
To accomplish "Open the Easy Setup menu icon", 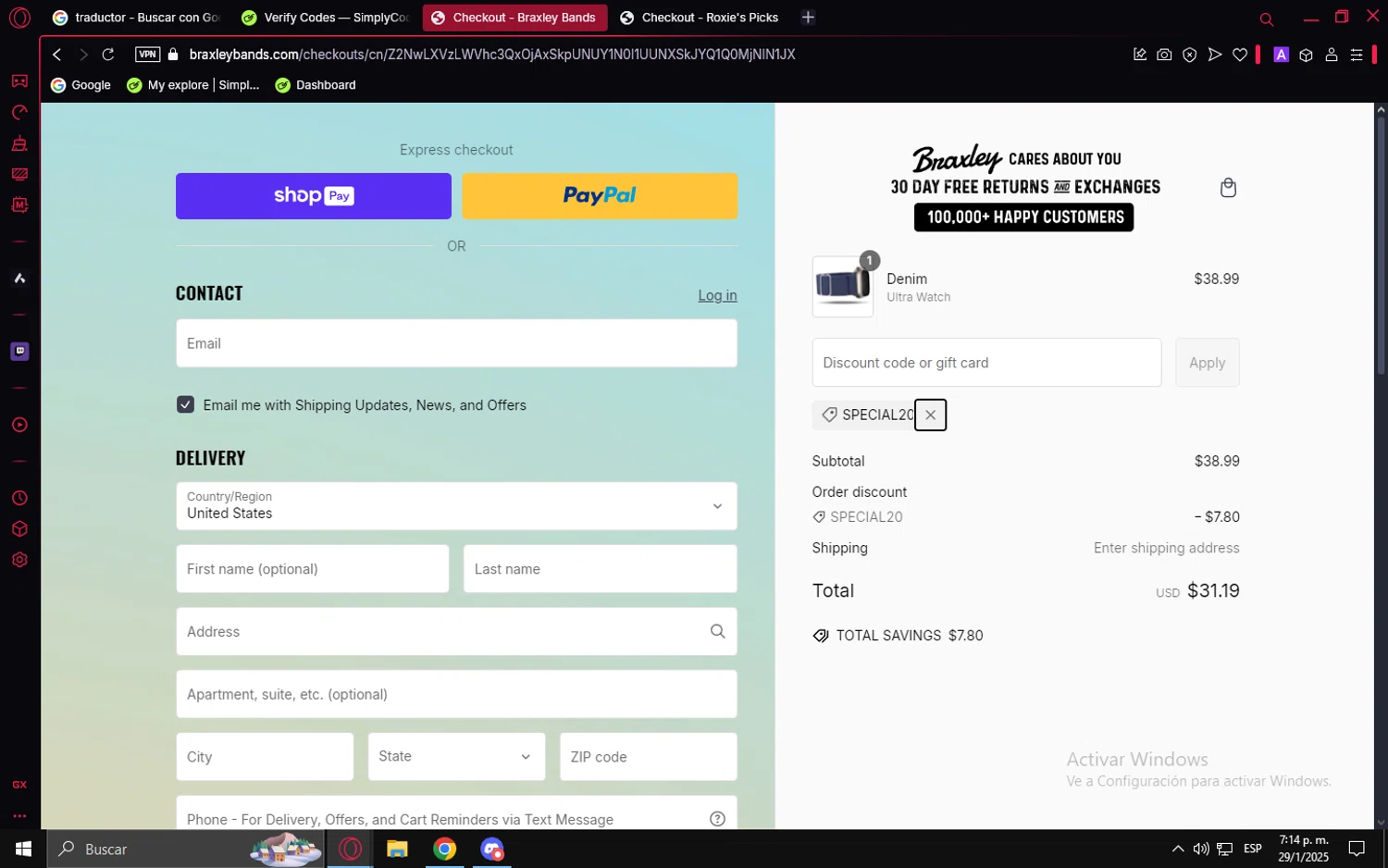I will [1357, 55].
